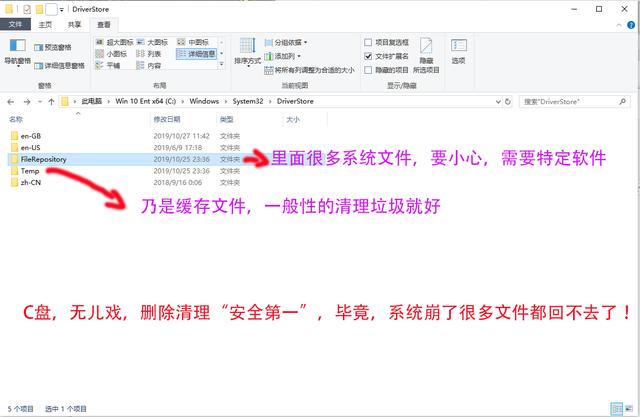The image size is (640, 417).
Task: Click date 2019/10/27 11:42 of en-GB
Action: (x=181, y=136)
